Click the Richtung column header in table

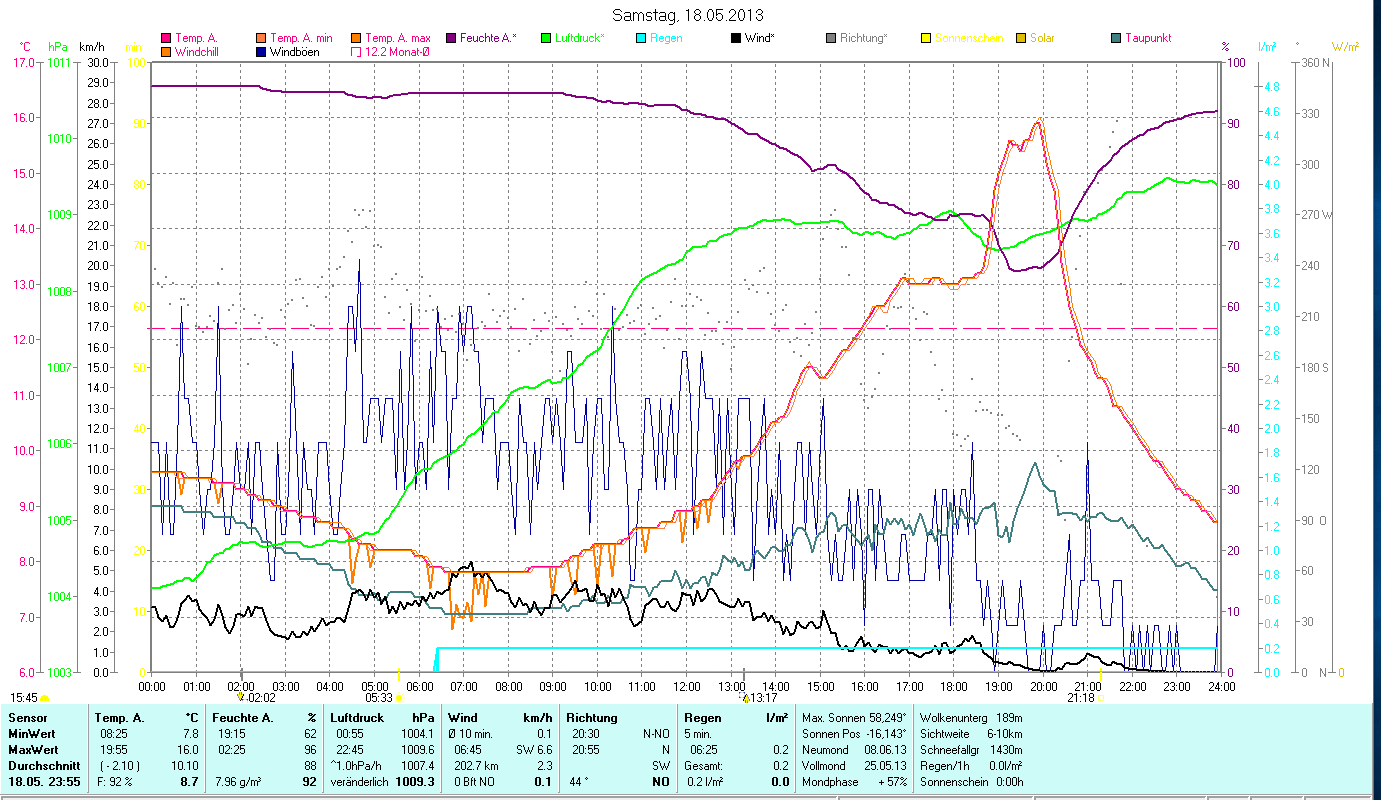pyautogui.click(x=592, y=718)
